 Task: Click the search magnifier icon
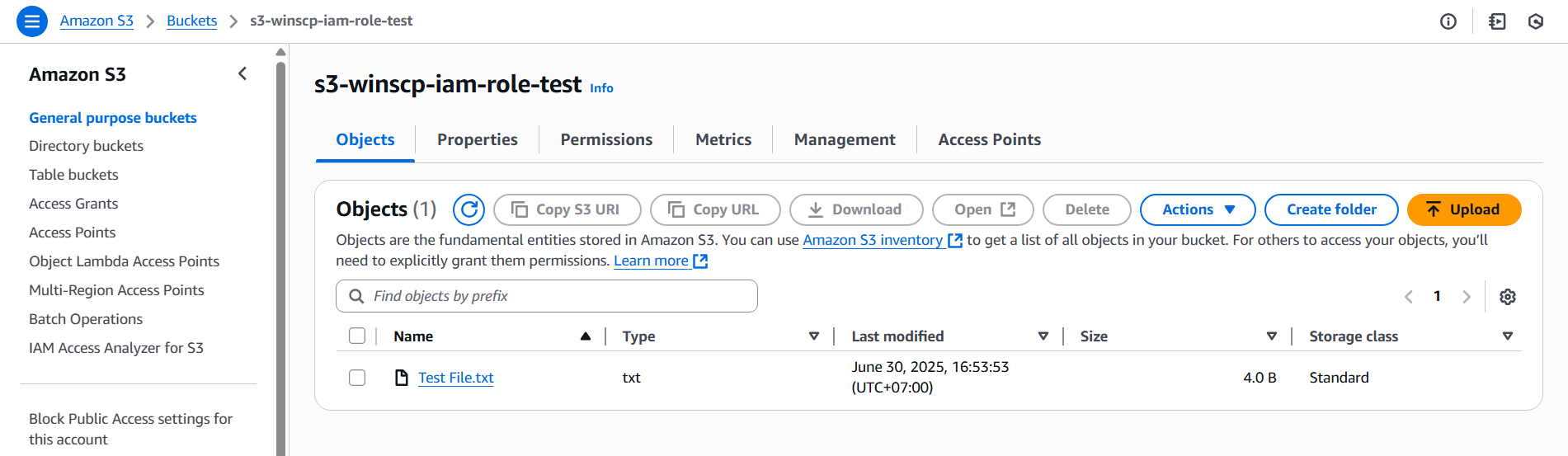click(356, 296)
